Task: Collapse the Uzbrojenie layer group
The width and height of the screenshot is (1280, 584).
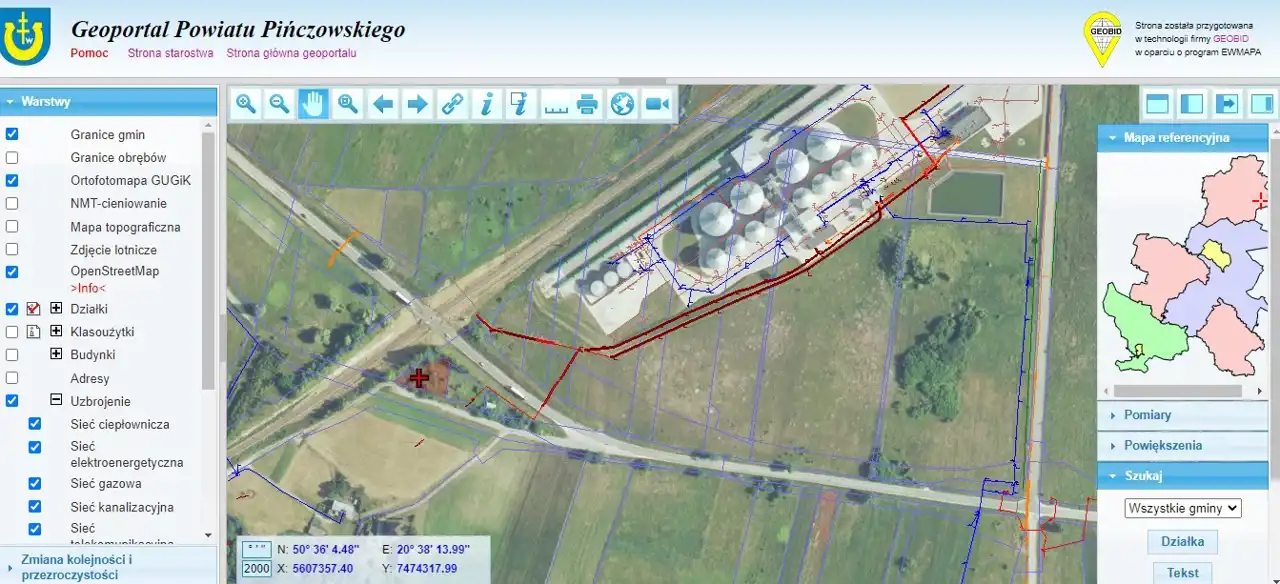Action: pyautogui.click(x=56, y=401)
